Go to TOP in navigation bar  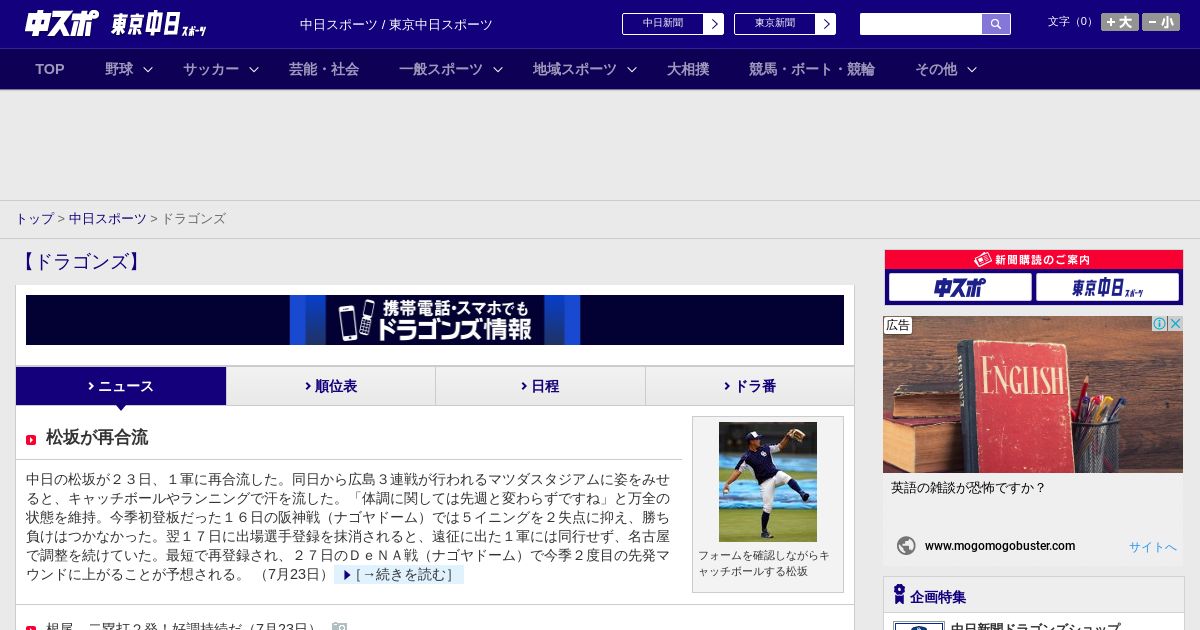[50, 69]
